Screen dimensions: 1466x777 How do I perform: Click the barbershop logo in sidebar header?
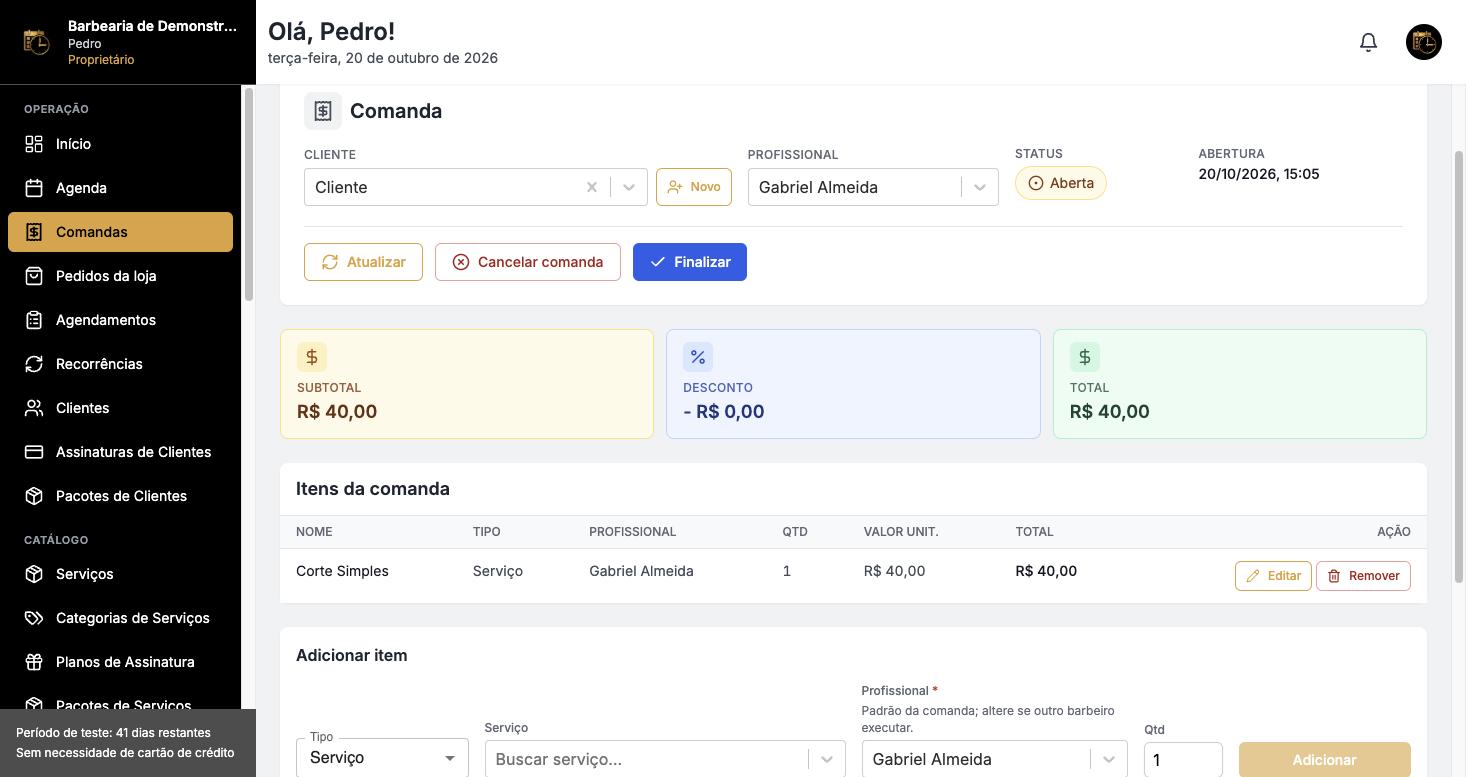37,42
